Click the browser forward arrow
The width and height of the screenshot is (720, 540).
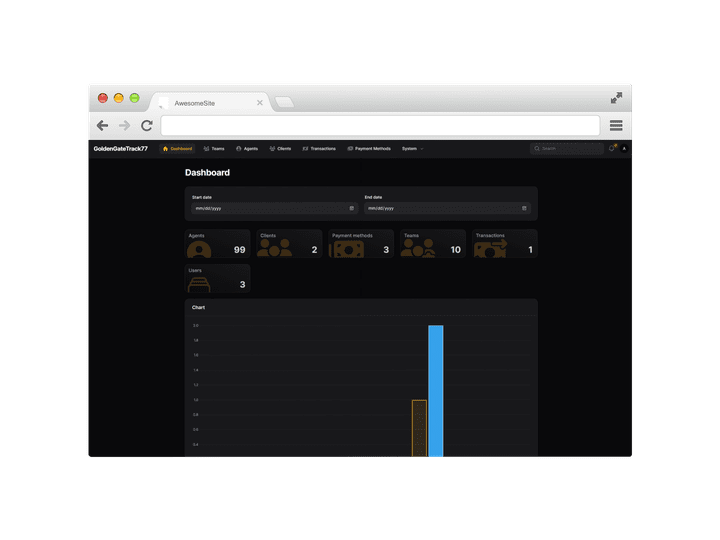click(124, 125)
